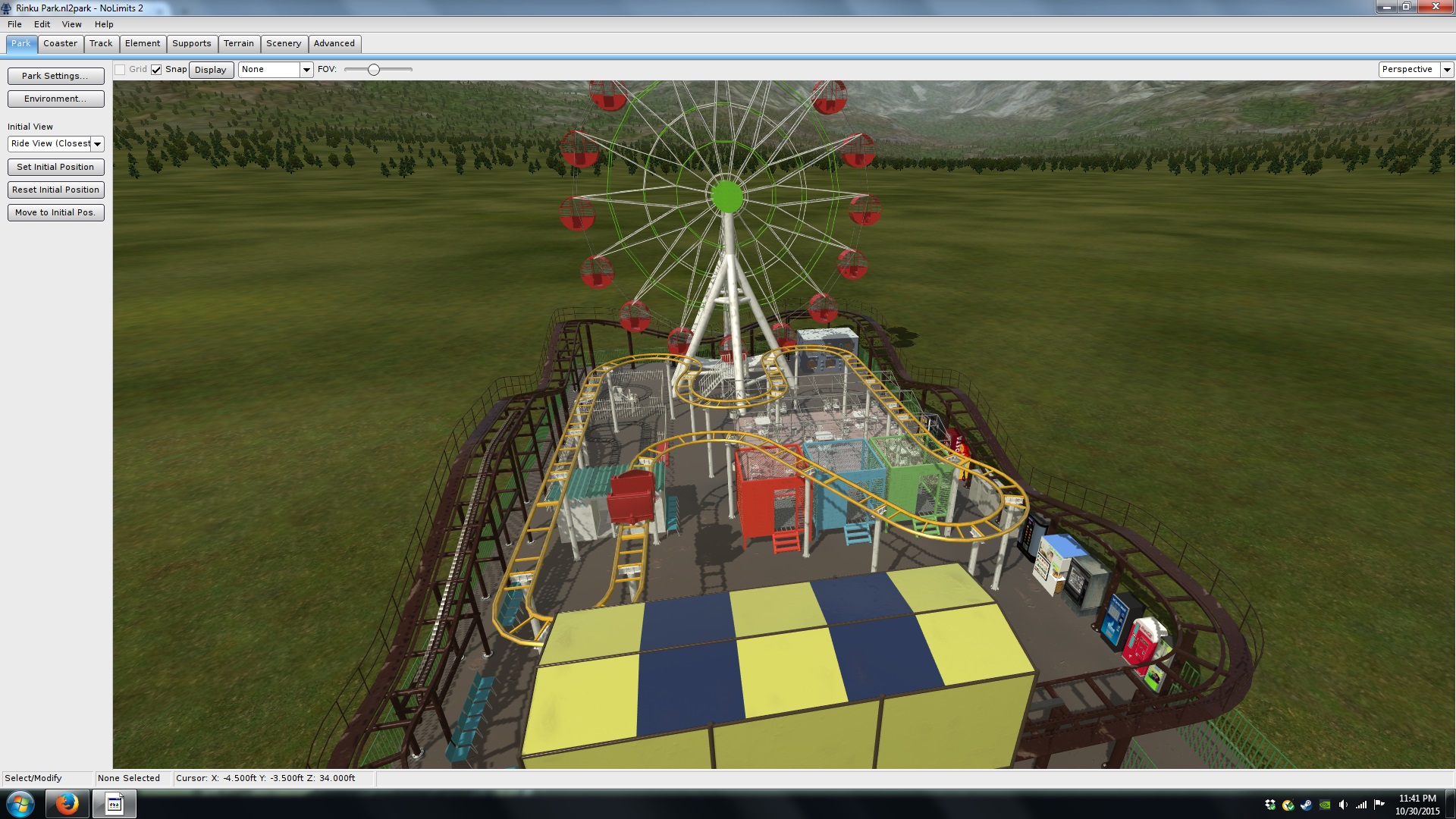The width and height of the screenshot is (1456, 819).
Task: Switch to the Coaster tab
Action: pos(60,43)
